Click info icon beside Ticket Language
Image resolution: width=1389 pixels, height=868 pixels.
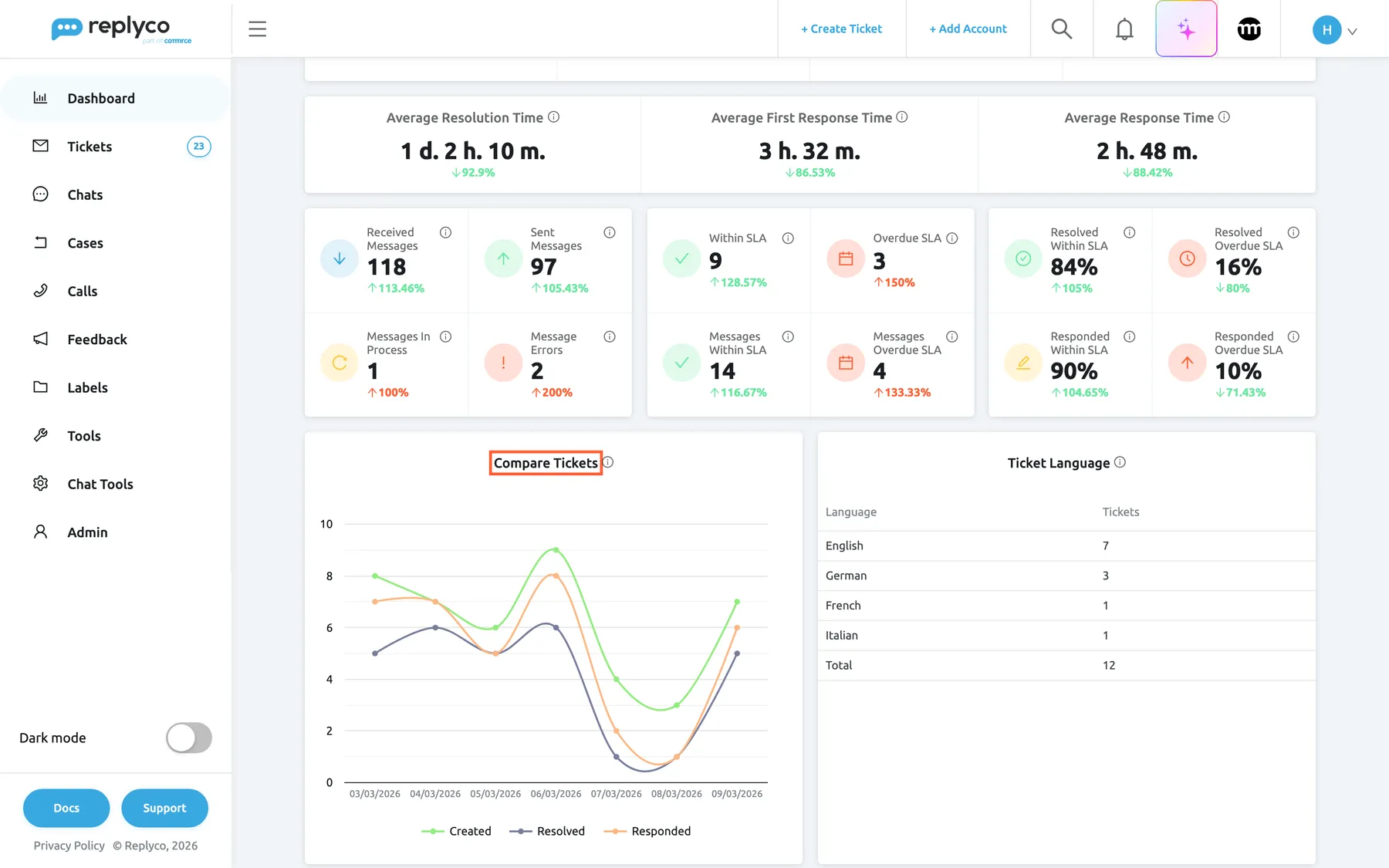click(x=1120, y=462)
